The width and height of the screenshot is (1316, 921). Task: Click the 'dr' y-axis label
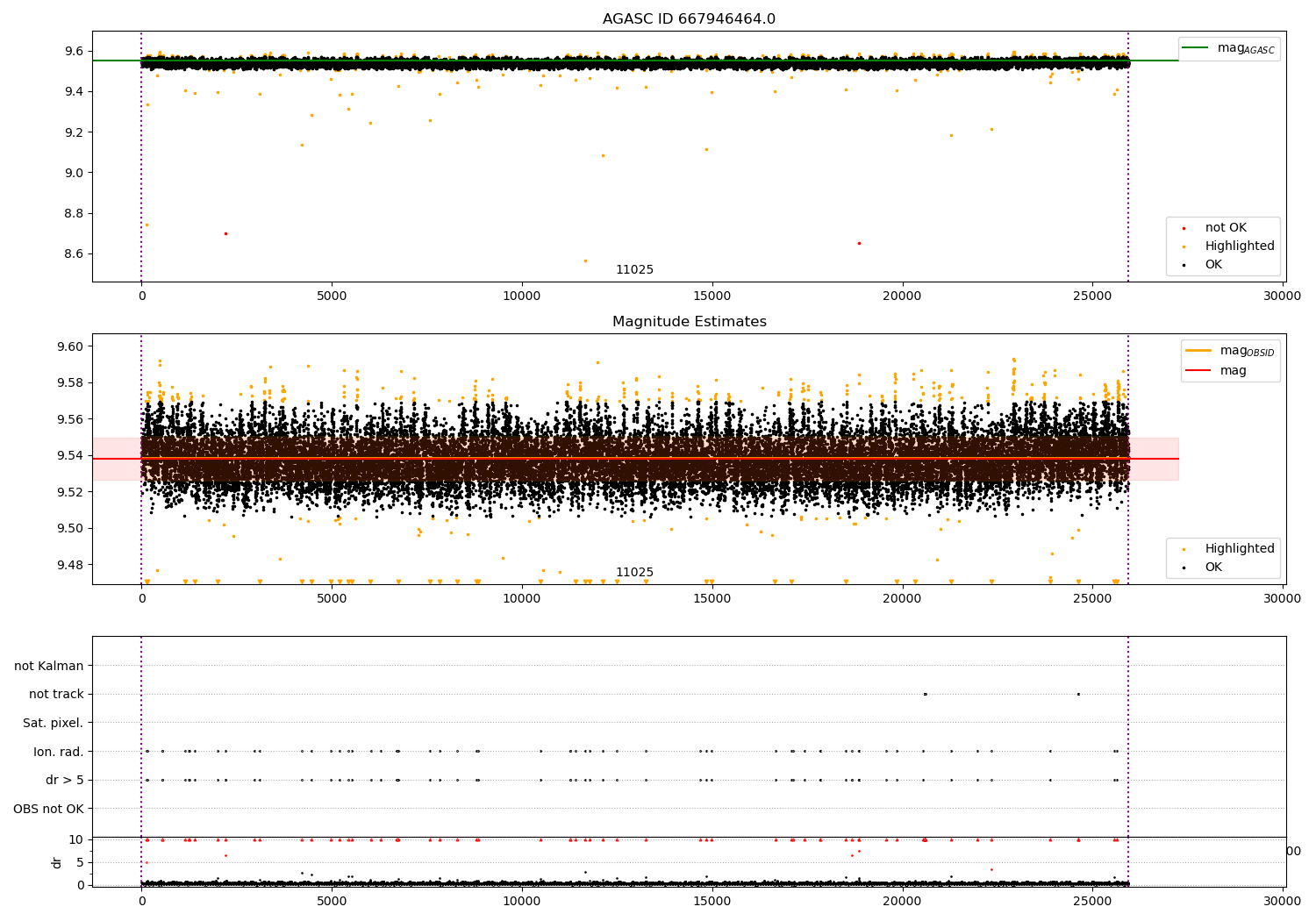click(x=57, y=862)
